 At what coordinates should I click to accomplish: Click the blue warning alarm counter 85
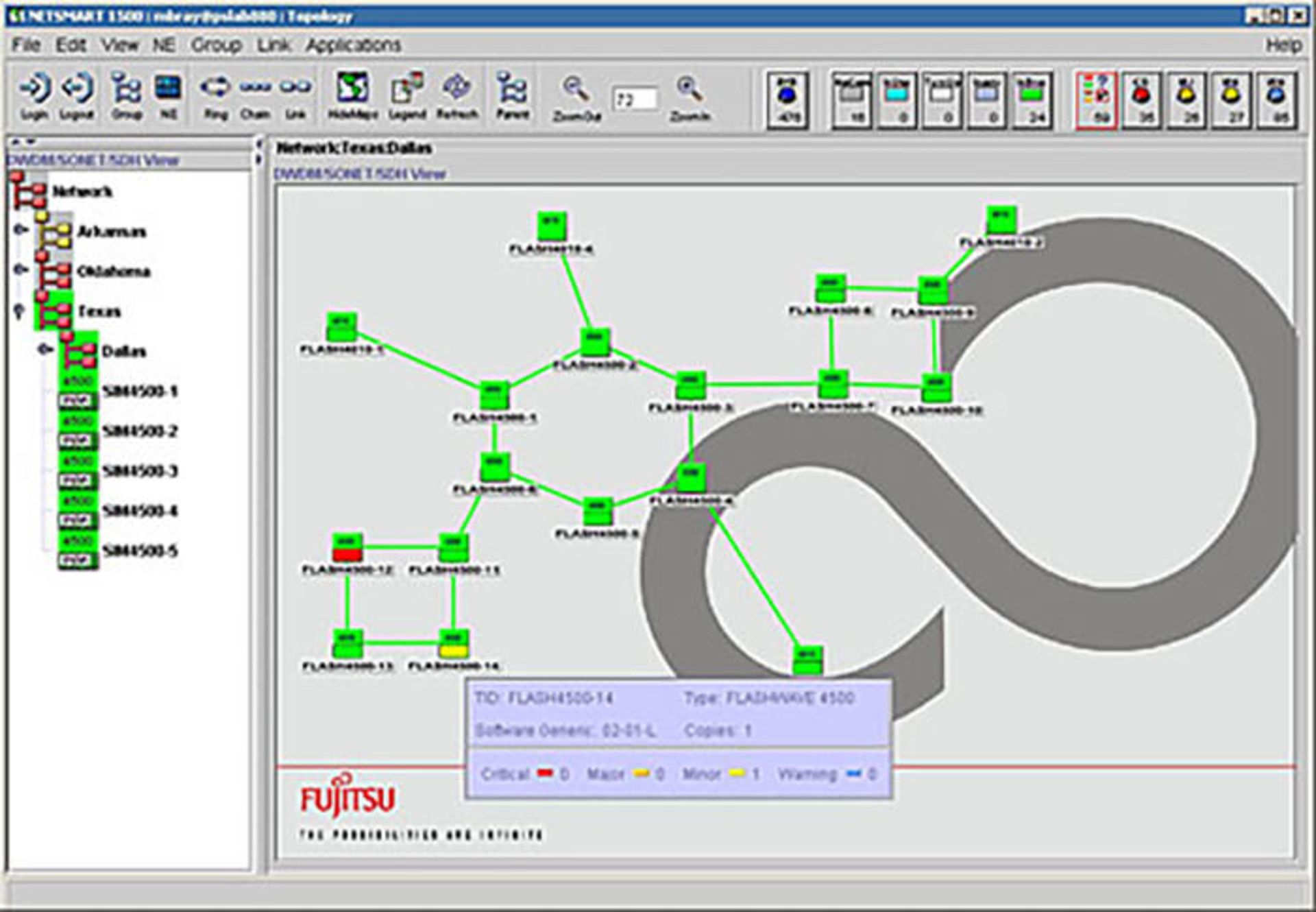tap(1276, 100)
